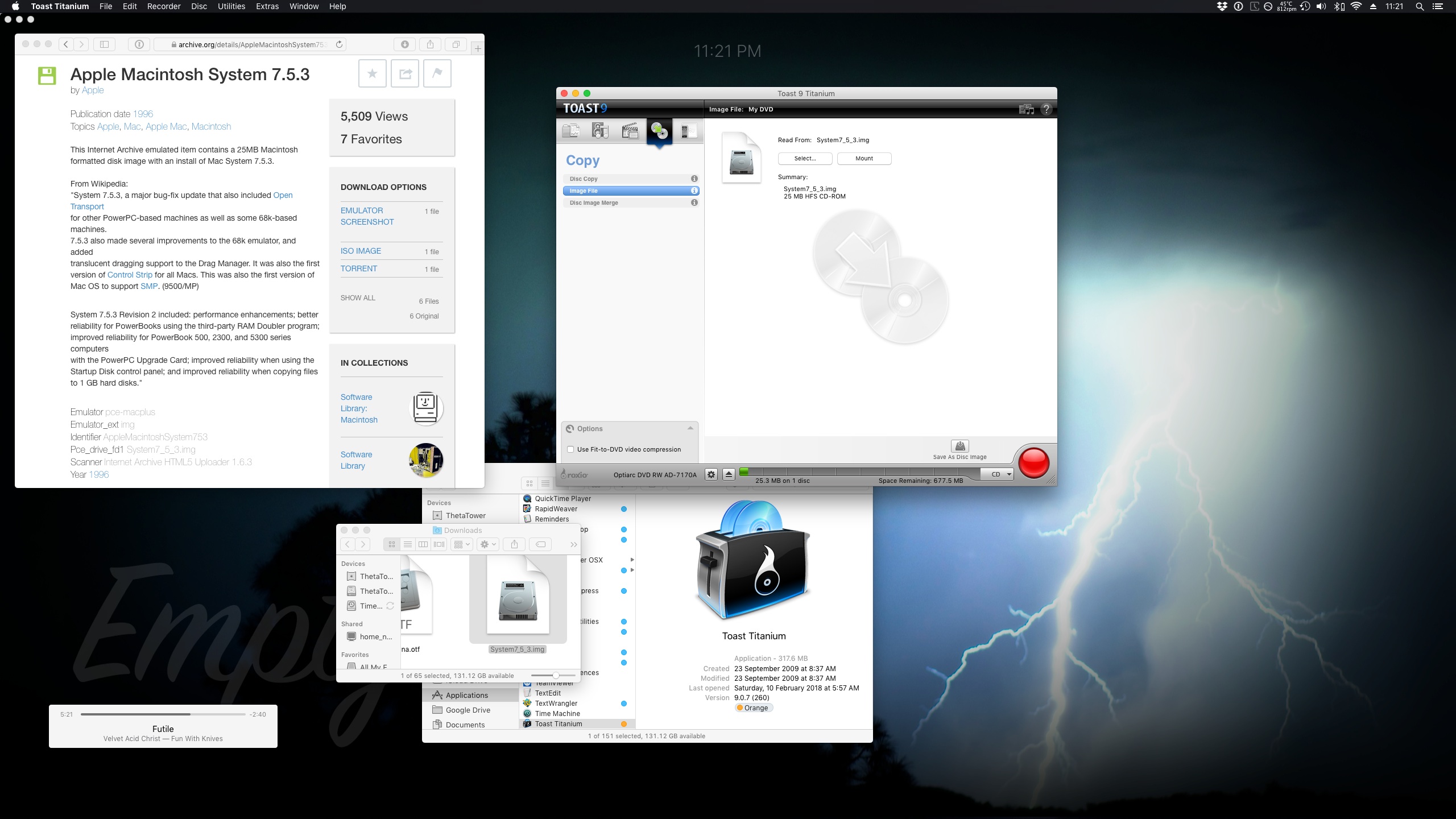Reload the archive.org page

(x=340, y=44)
